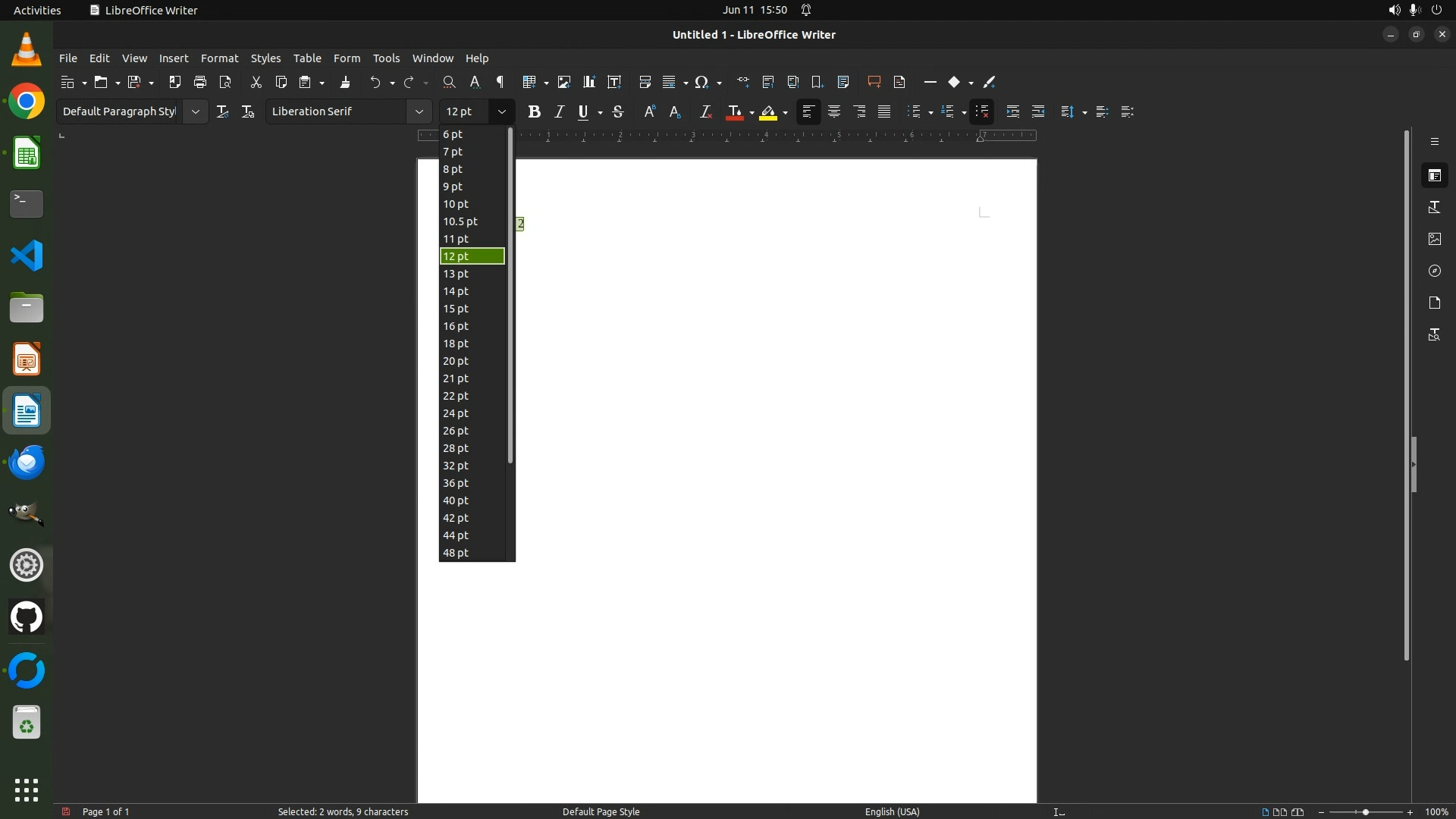Select 24 pt from the size list
The image size is (1456, 819).
tap(456, 413)
